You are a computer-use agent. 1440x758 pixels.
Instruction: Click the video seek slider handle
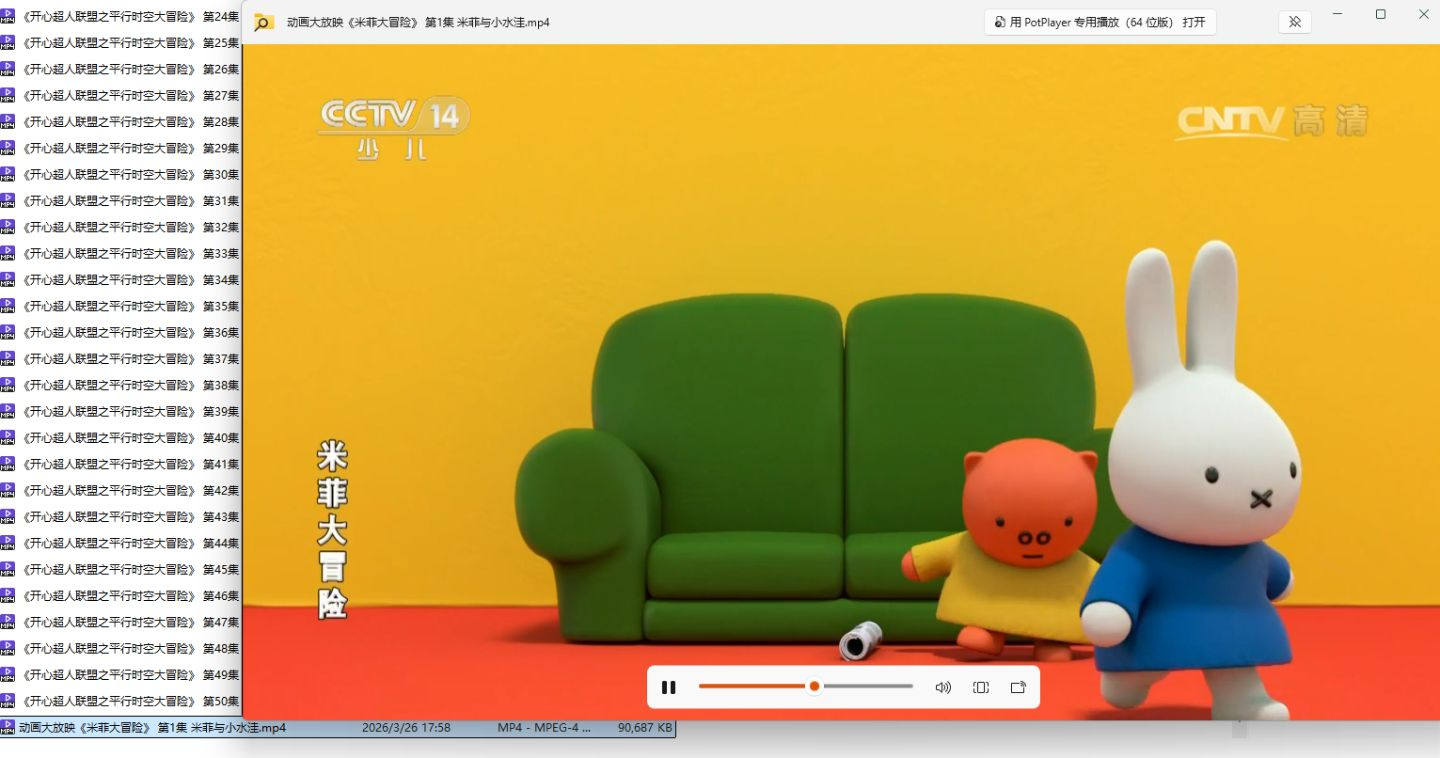pos(814,687)
